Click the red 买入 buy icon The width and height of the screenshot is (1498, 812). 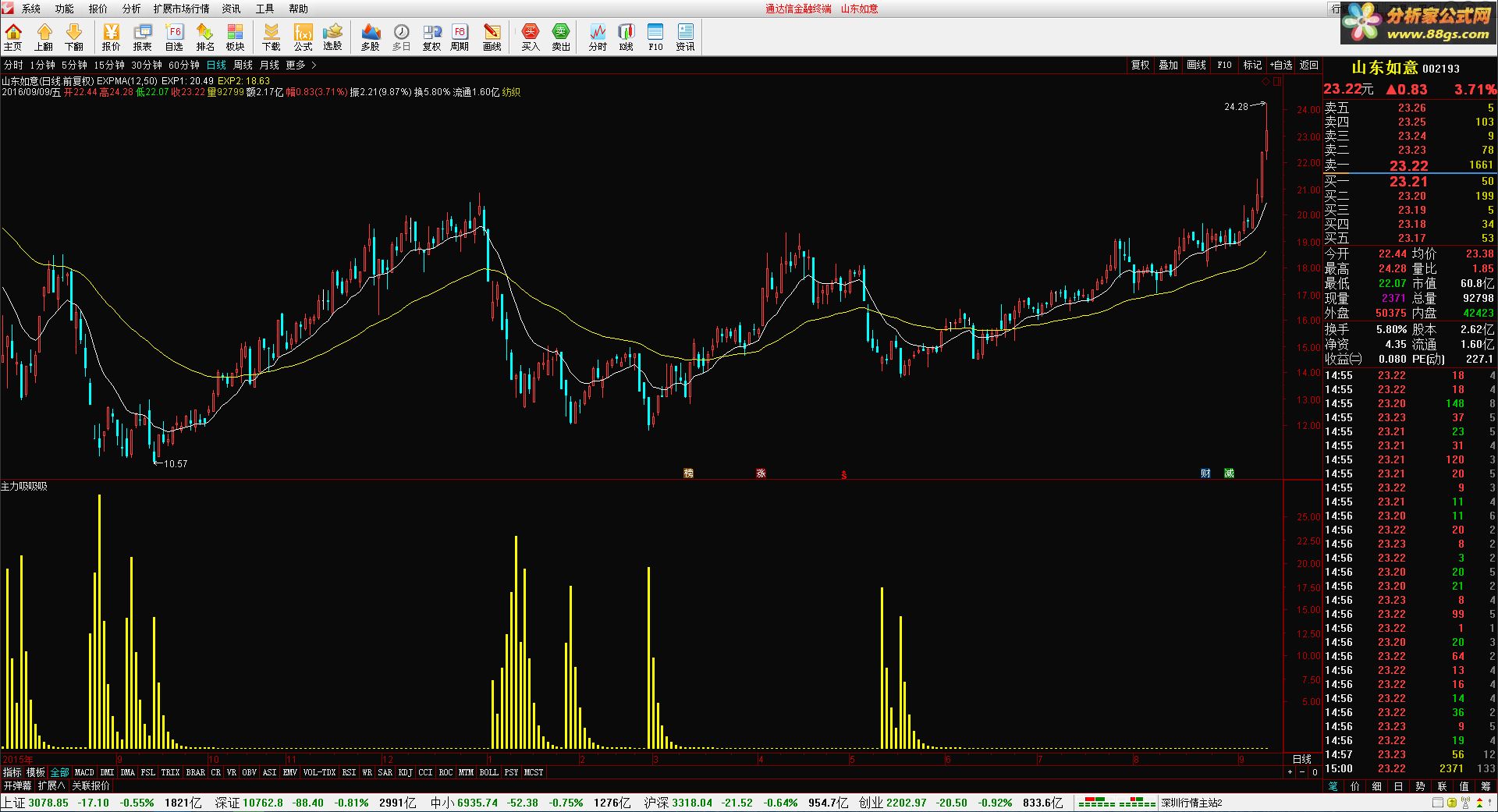pos(531,37)
